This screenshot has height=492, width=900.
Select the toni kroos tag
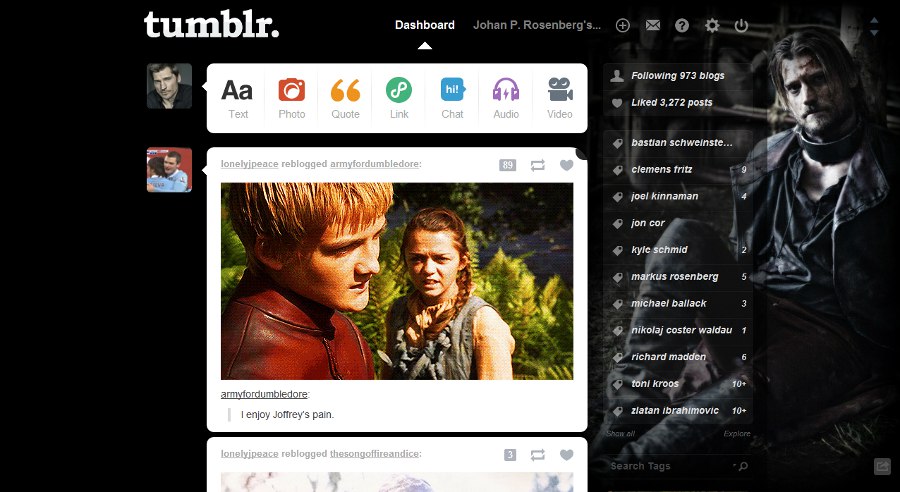coord(677,383)
